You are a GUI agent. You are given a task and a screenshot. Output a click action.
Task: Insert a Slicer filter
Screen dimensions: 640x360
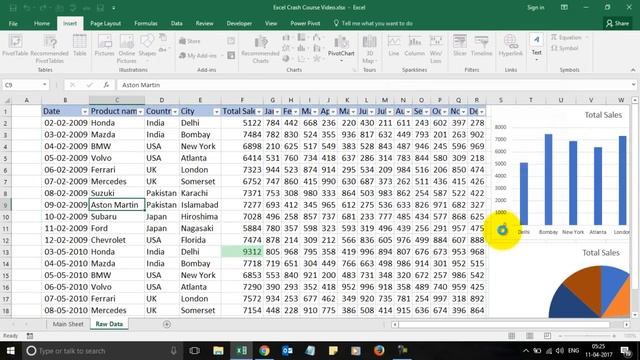[x=460, y=45]
